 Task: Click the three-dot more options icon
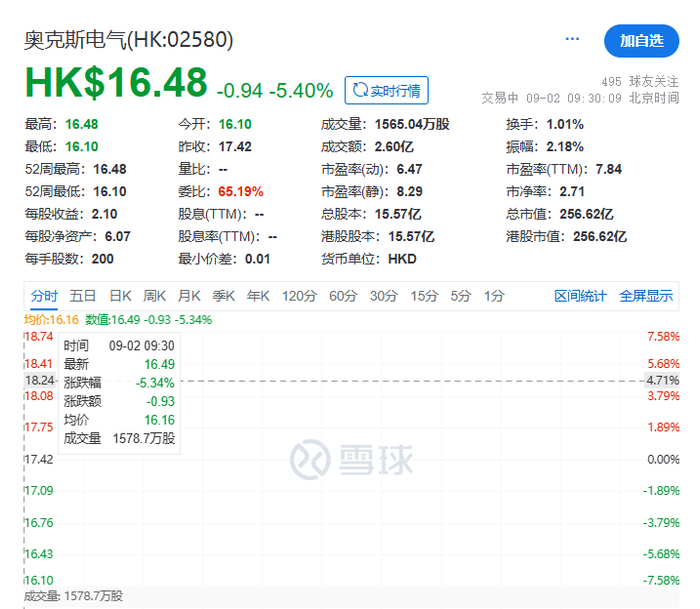(x=572, y=39)
